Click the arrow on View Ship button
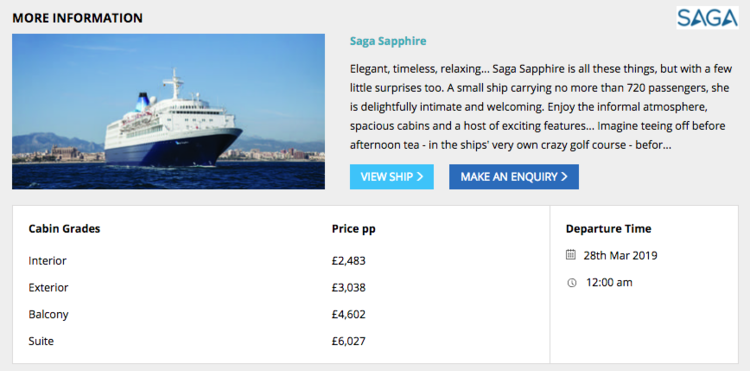This screenshot has width=750, height=371. tap(420, 177)
